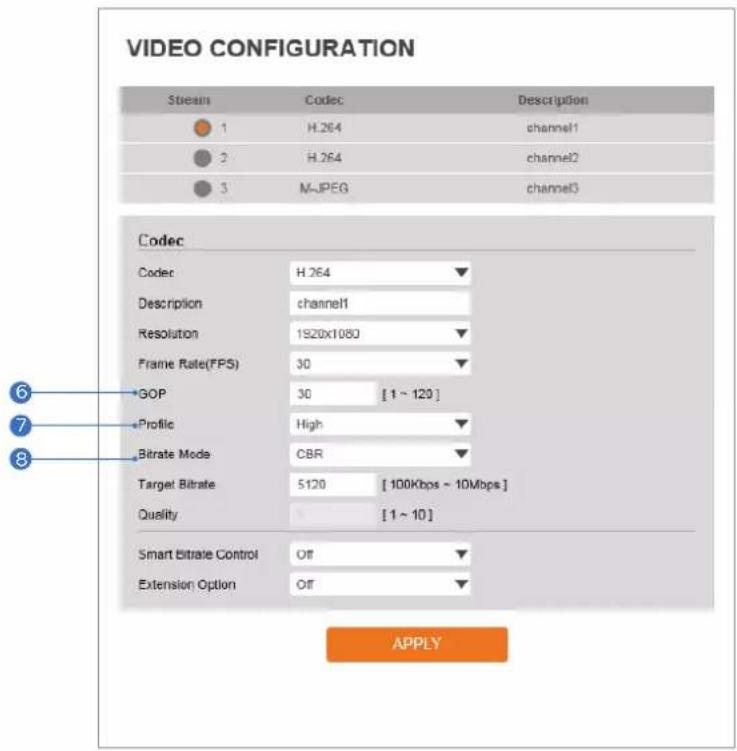The height and width of the screenshot is (751, 737).
Task: Click the H.264 cell in stream 2 row
Action: tap(324, 158)
